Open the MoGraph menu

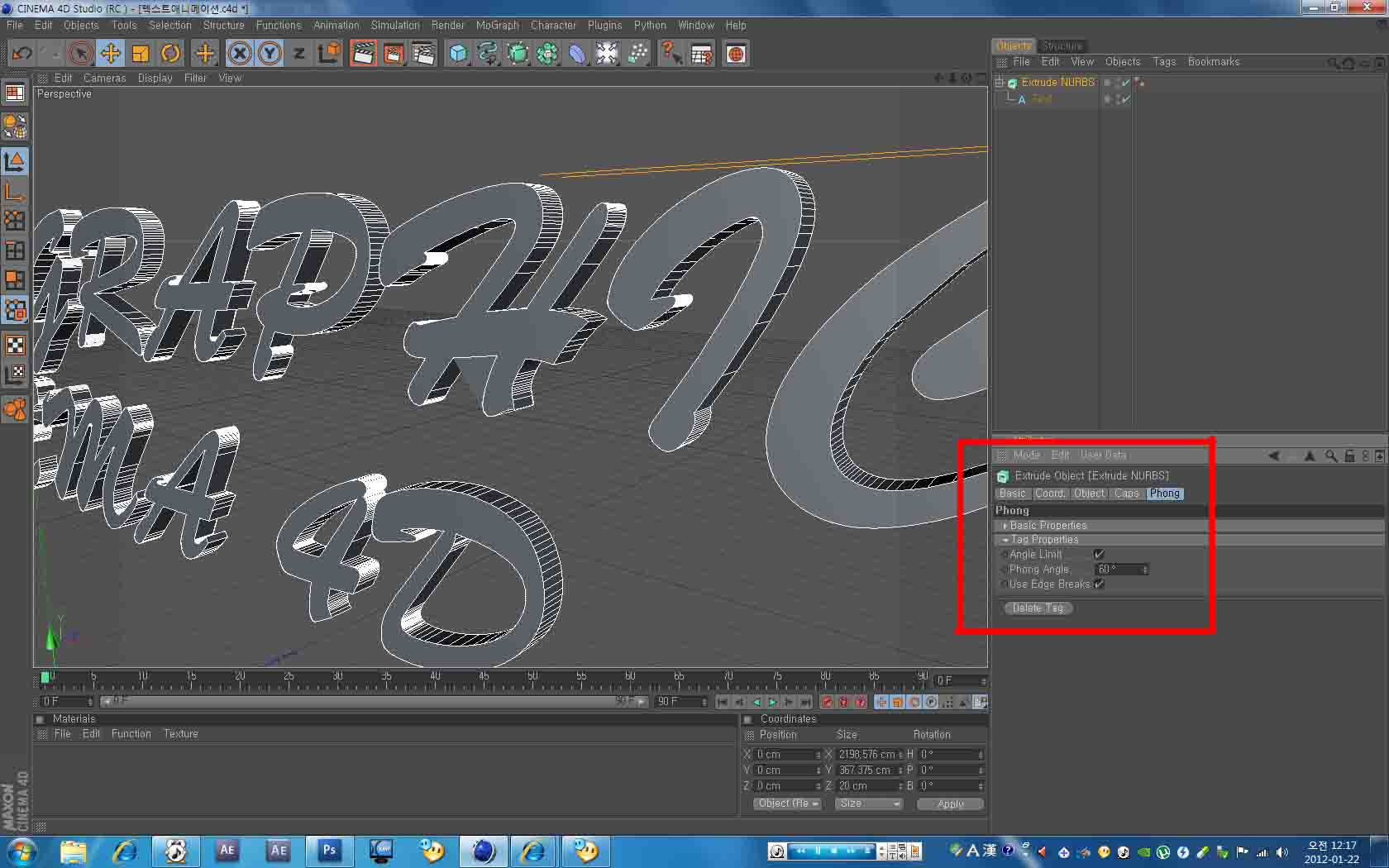497,26
